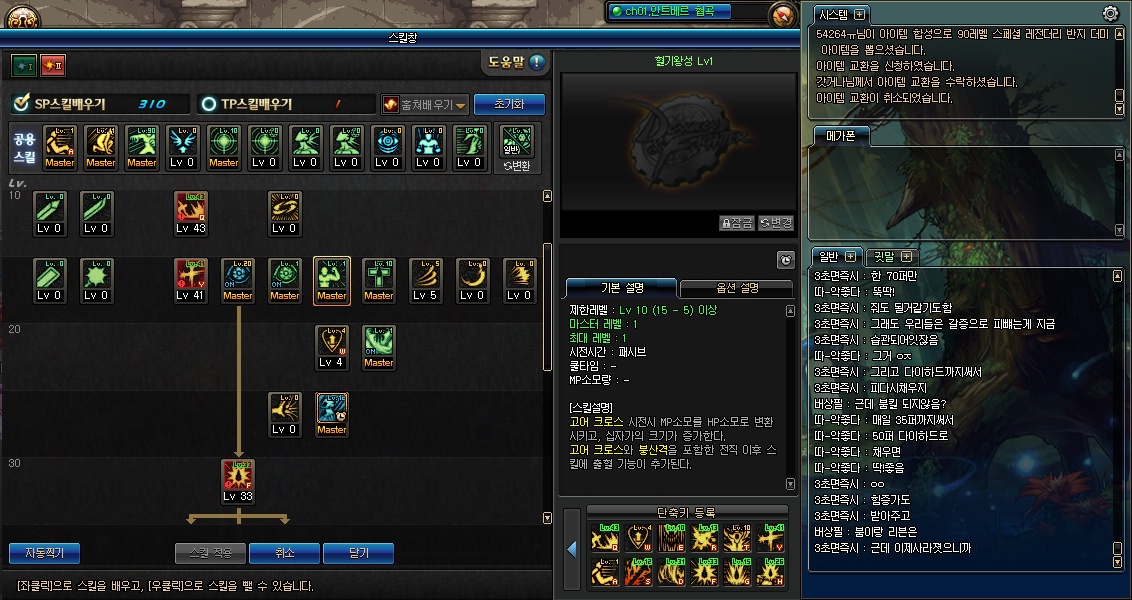Select the TP스킬배우기 radio option

[x=209, y=104]
